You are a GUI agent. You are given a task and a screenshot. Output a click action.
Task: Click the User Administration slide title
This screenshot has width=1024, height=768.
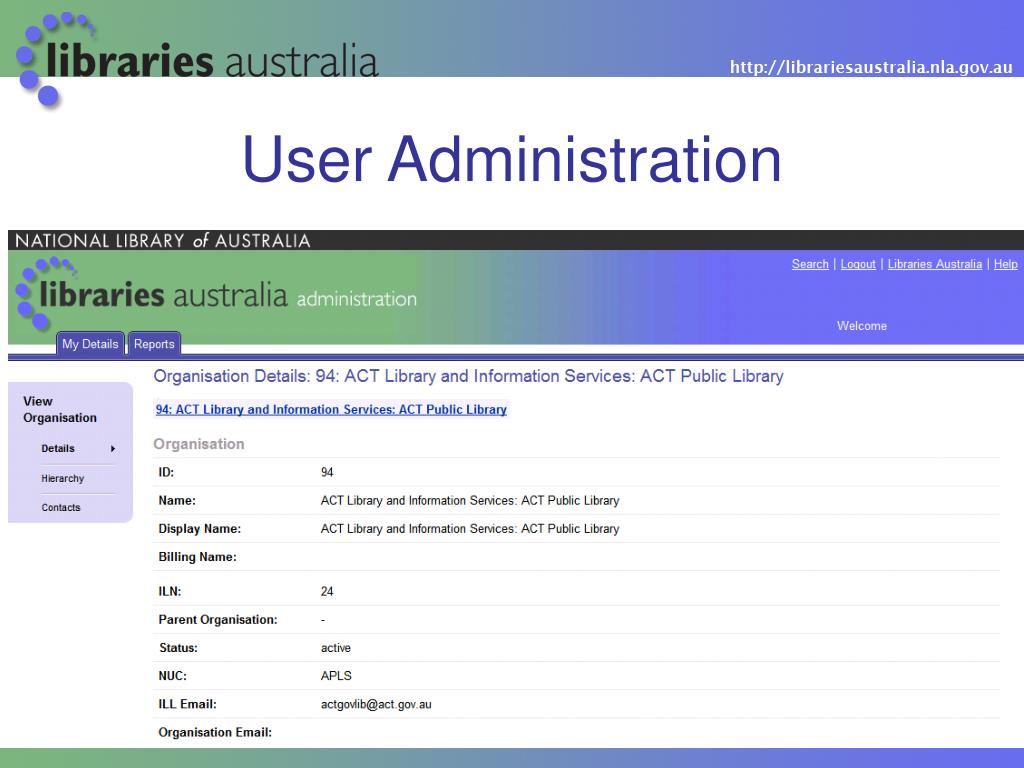point(512,159)
